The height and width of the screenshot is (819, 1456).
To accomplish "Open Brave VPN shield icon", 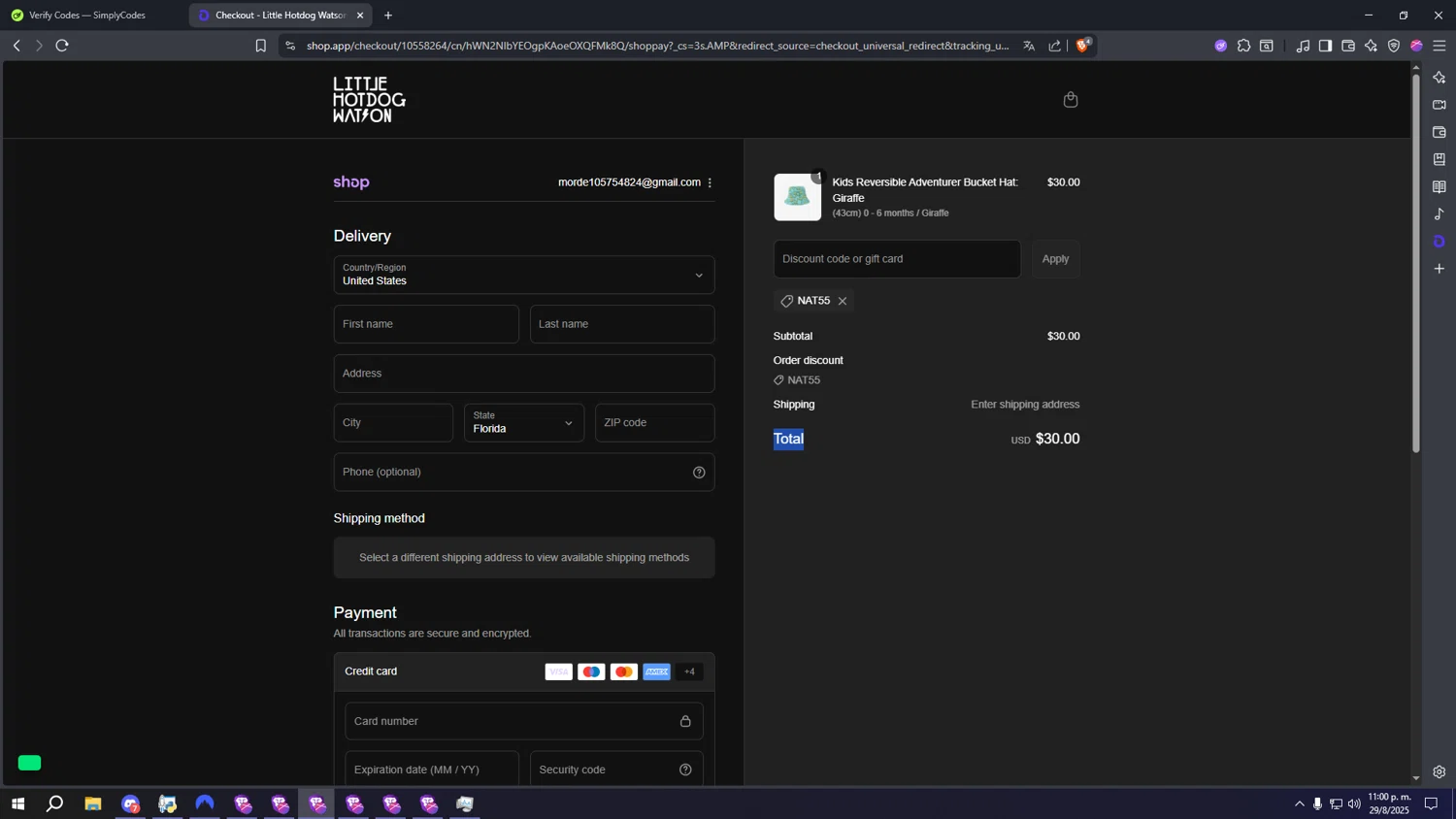I will 1394,46.
